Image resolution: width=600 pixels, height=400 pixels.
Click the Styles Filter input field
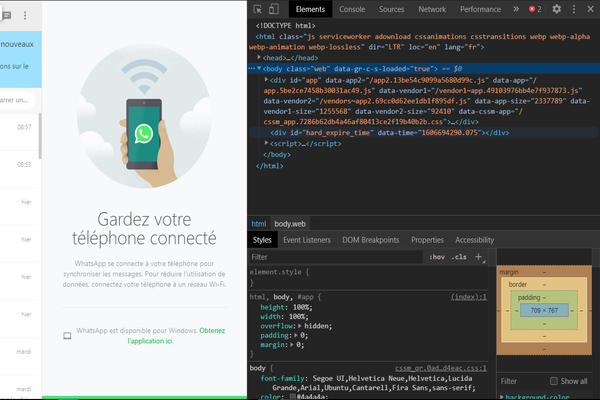[336, 257]
